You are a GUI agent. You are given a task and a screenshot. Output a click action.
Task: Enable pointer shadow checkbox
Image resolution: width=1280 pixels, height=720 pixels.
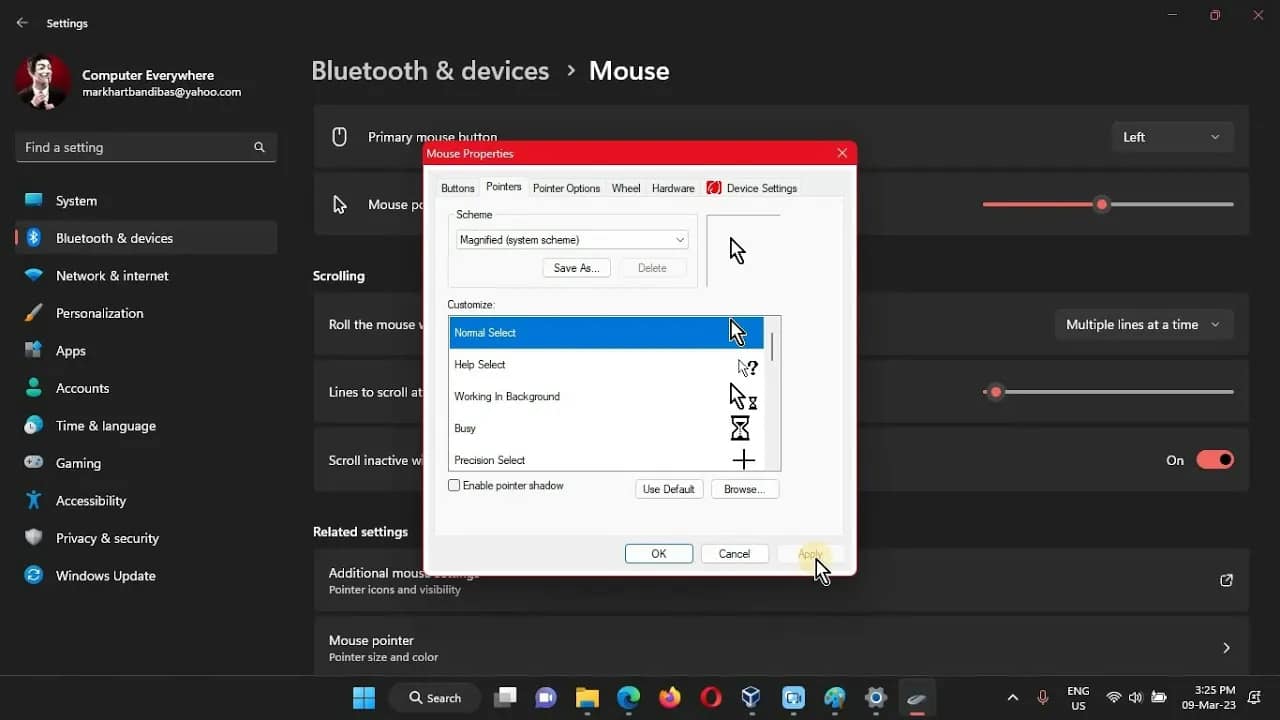(x=454, y=485)
